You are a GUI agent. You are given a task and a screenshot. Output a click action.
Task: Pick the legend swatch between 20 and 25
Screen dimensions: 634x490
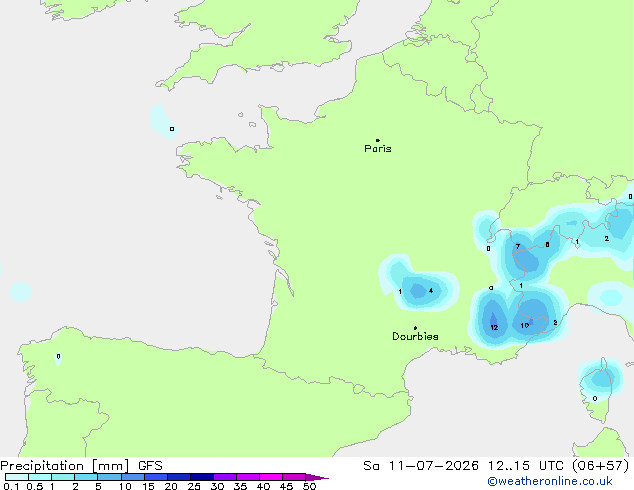click(179, 477)
